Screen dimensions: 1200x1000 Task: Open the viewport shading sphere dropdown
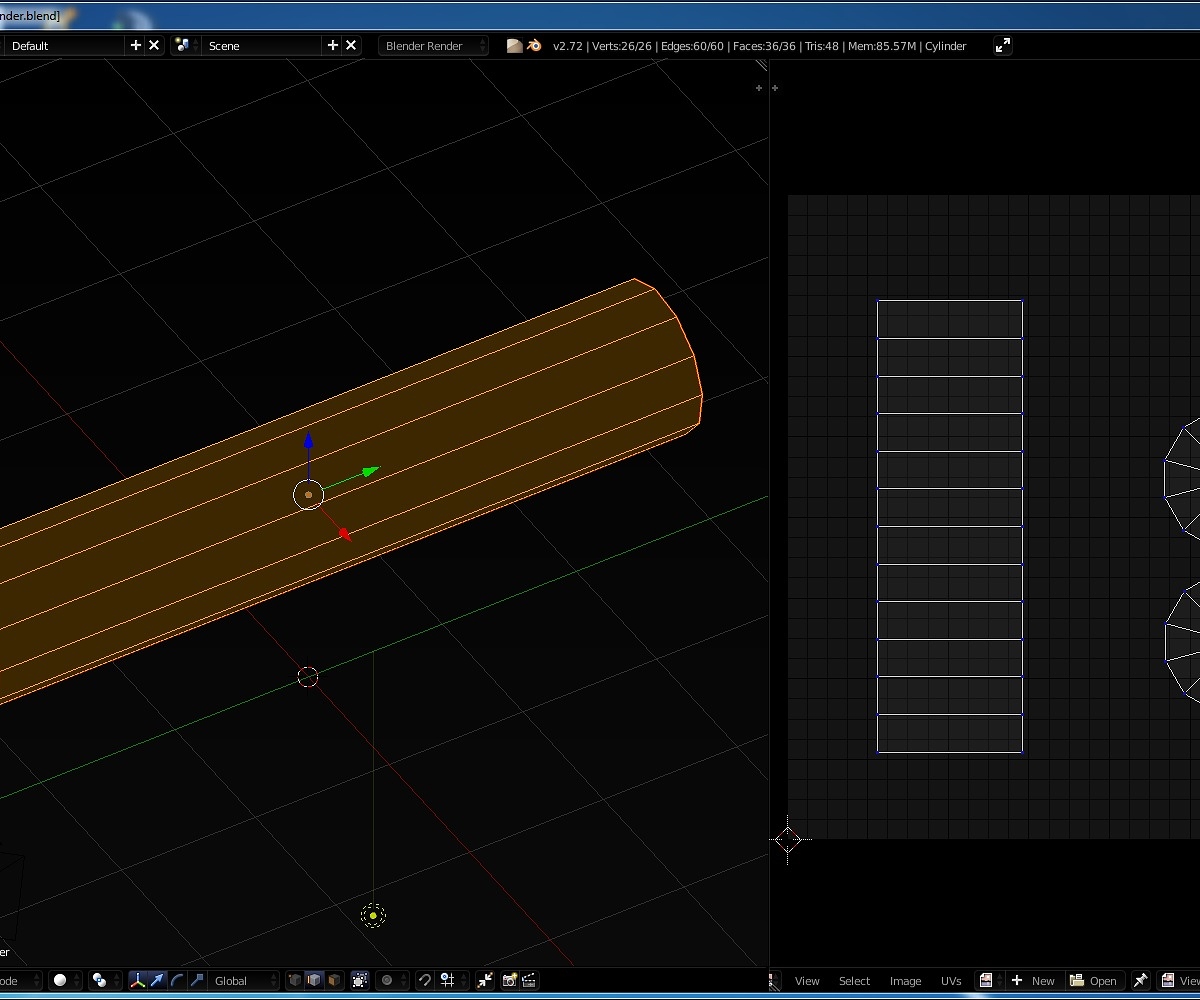click(66, 980)
